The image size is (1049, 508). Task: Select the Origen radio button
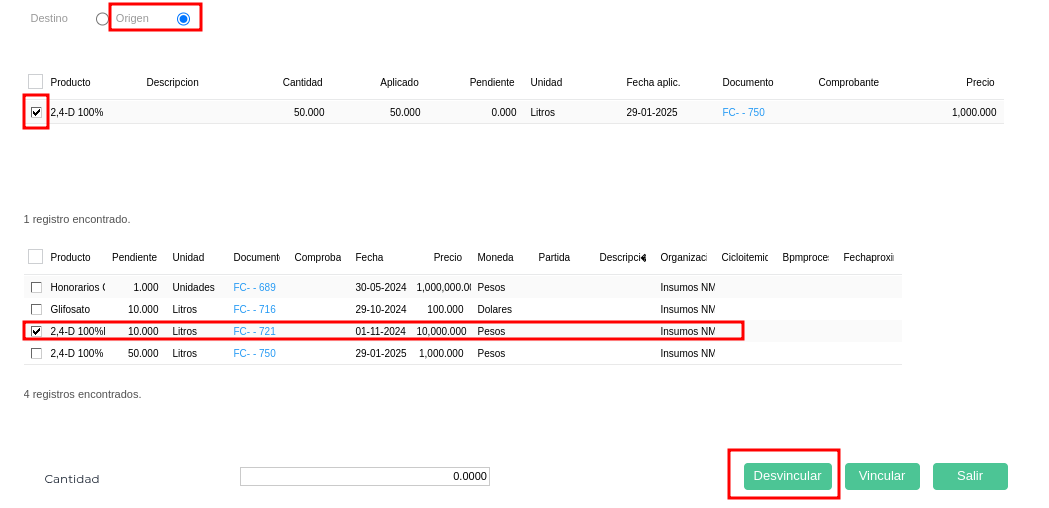click(x=183, y=19)
